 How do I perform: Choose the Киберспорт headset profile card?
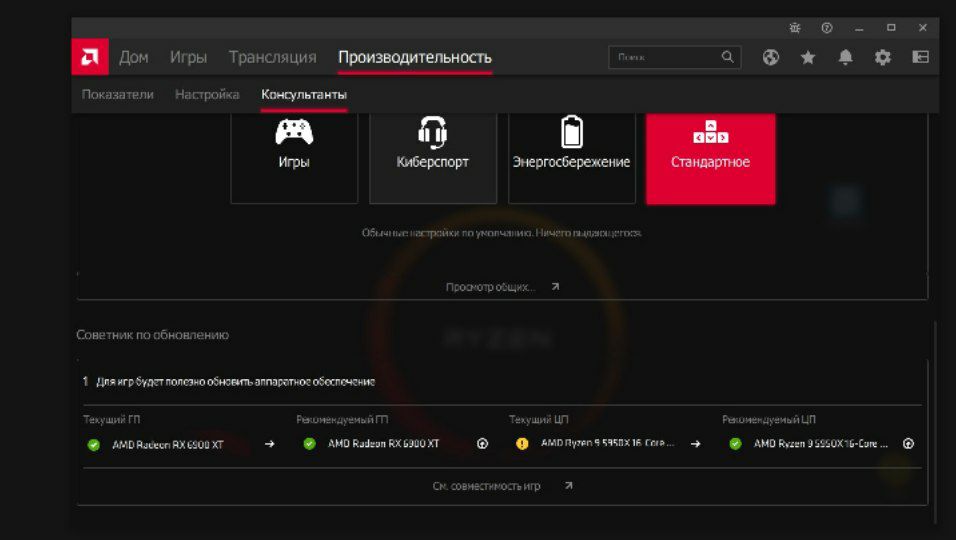[433, 158]
